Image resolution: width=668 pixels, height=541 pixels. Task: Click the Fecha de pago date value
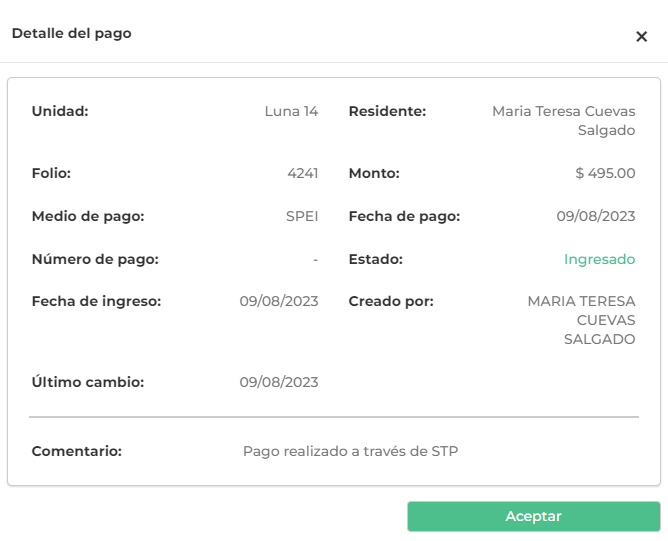pyautogui.click(x=596, y=216)
